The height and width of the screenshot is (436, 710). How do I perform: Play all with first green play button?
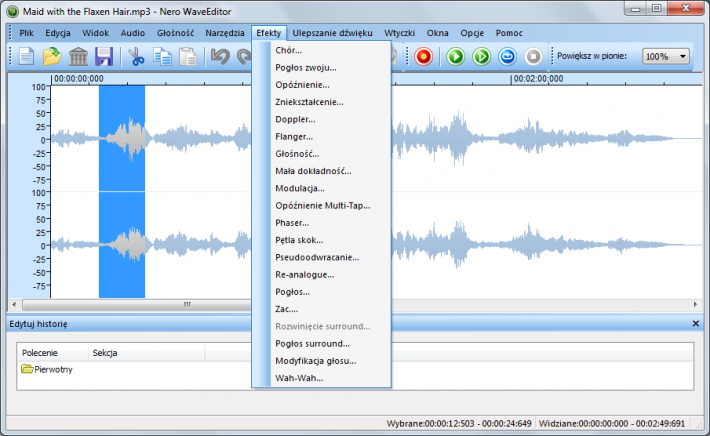click(x=456, y=57)
